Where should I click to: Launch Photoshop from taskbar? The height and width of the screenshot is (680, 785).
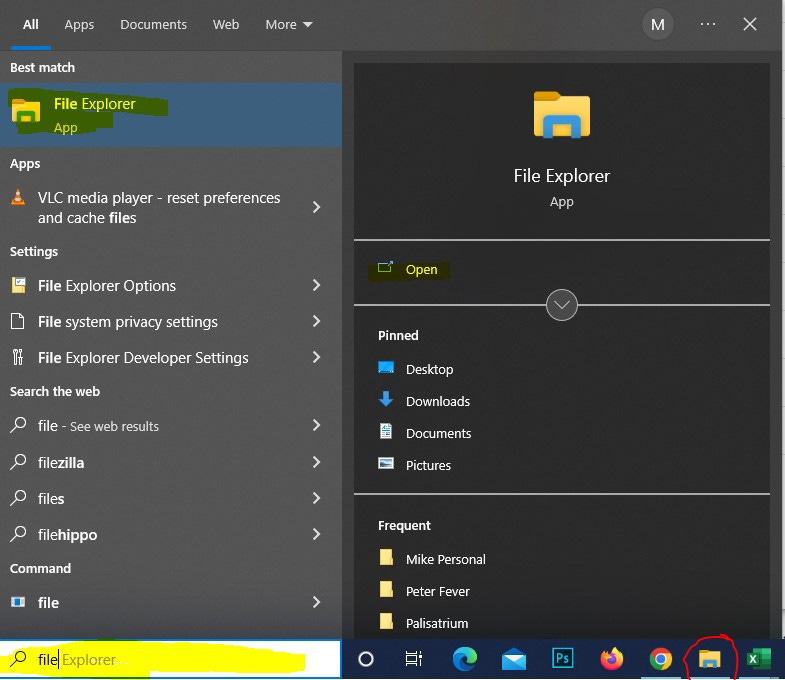(562, 658)
